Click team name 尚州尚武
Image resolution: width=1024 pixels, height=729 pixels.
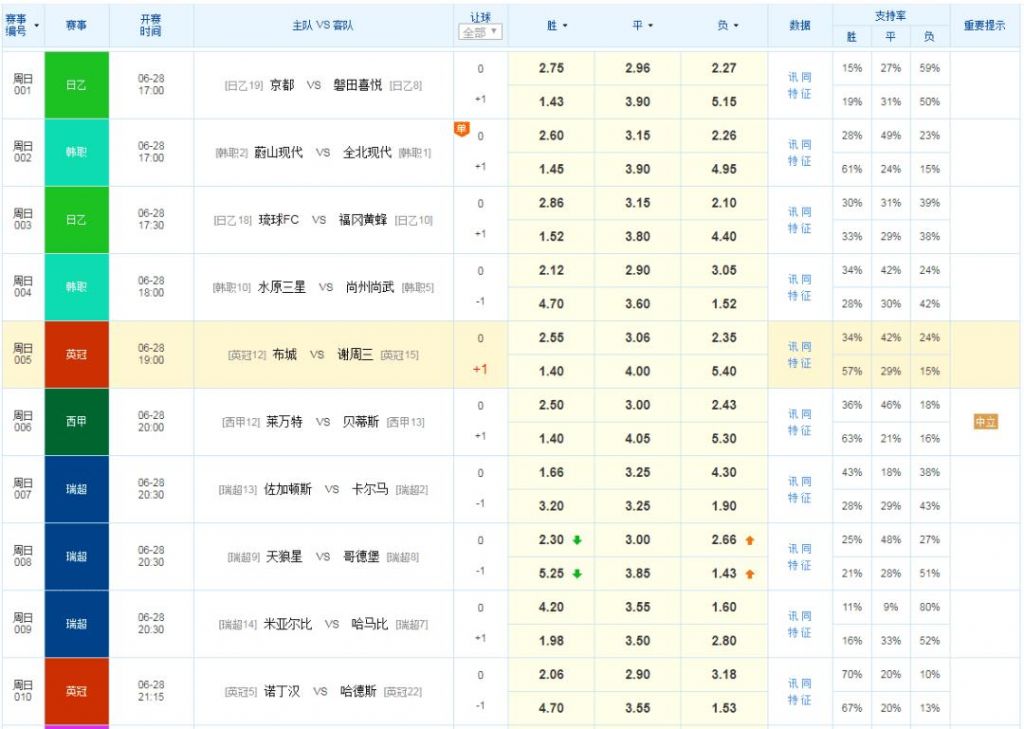pyautogui.click(x=370, y=287)
